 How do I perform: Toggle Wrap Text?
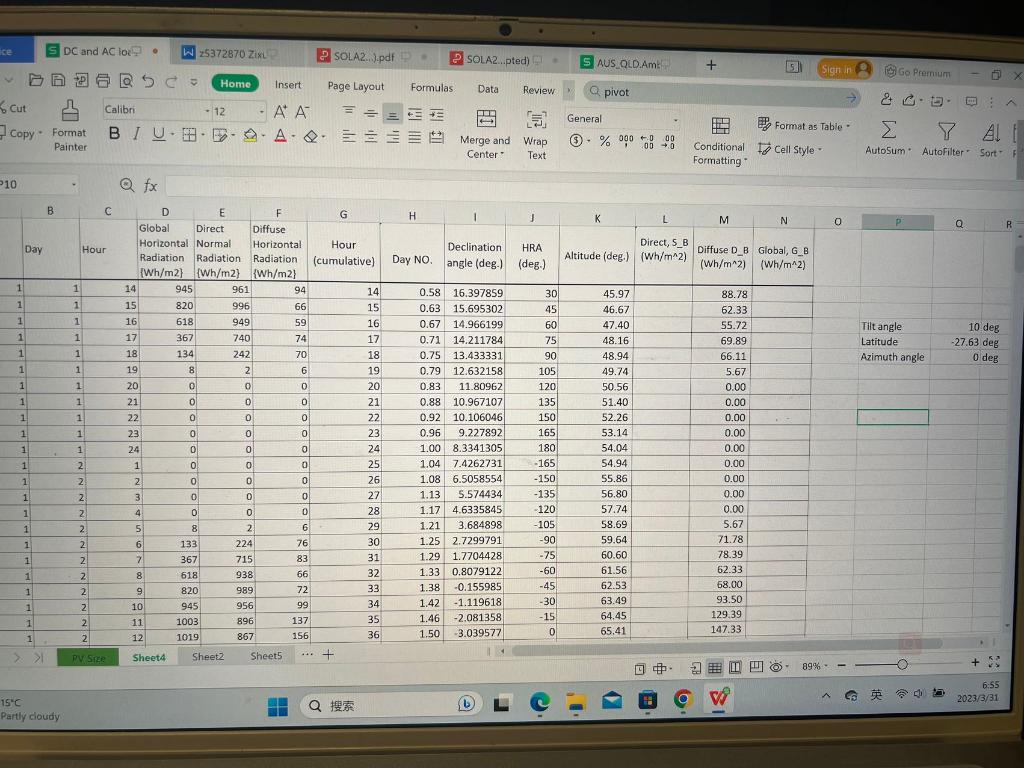coord(536,135)
